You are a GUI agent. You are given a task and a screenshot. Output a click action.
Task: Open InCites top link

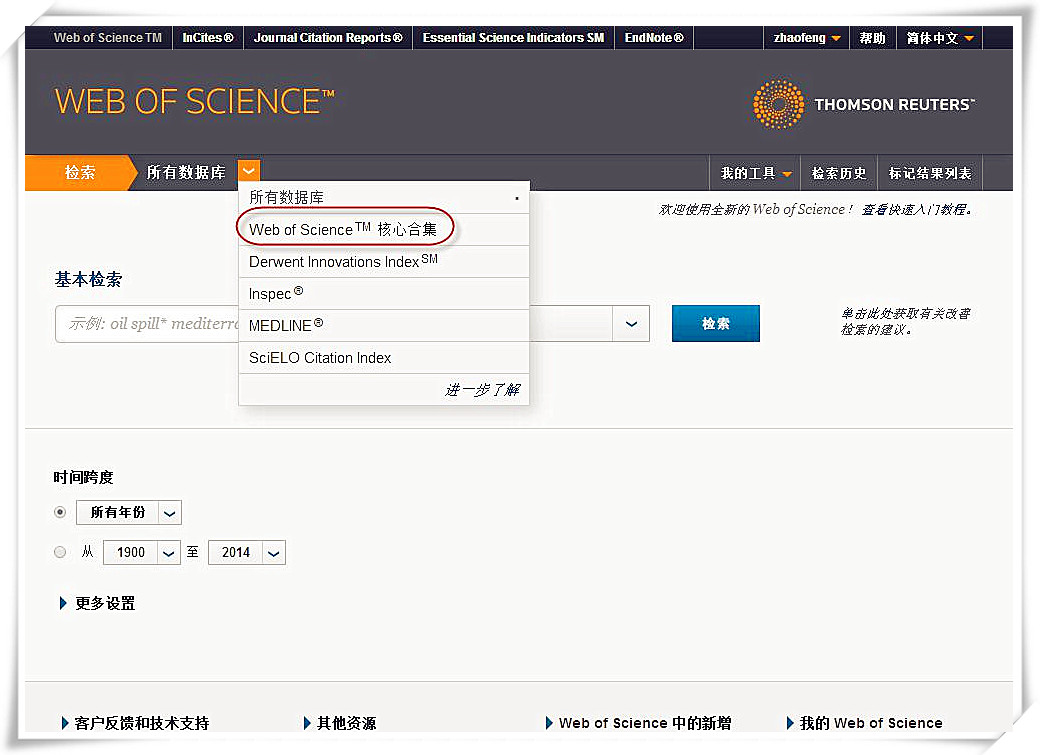point(208,38)
